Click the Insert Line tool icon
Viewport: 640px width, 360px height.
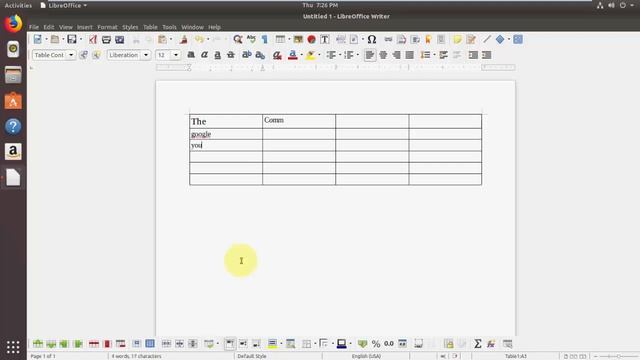click(487, 40)
